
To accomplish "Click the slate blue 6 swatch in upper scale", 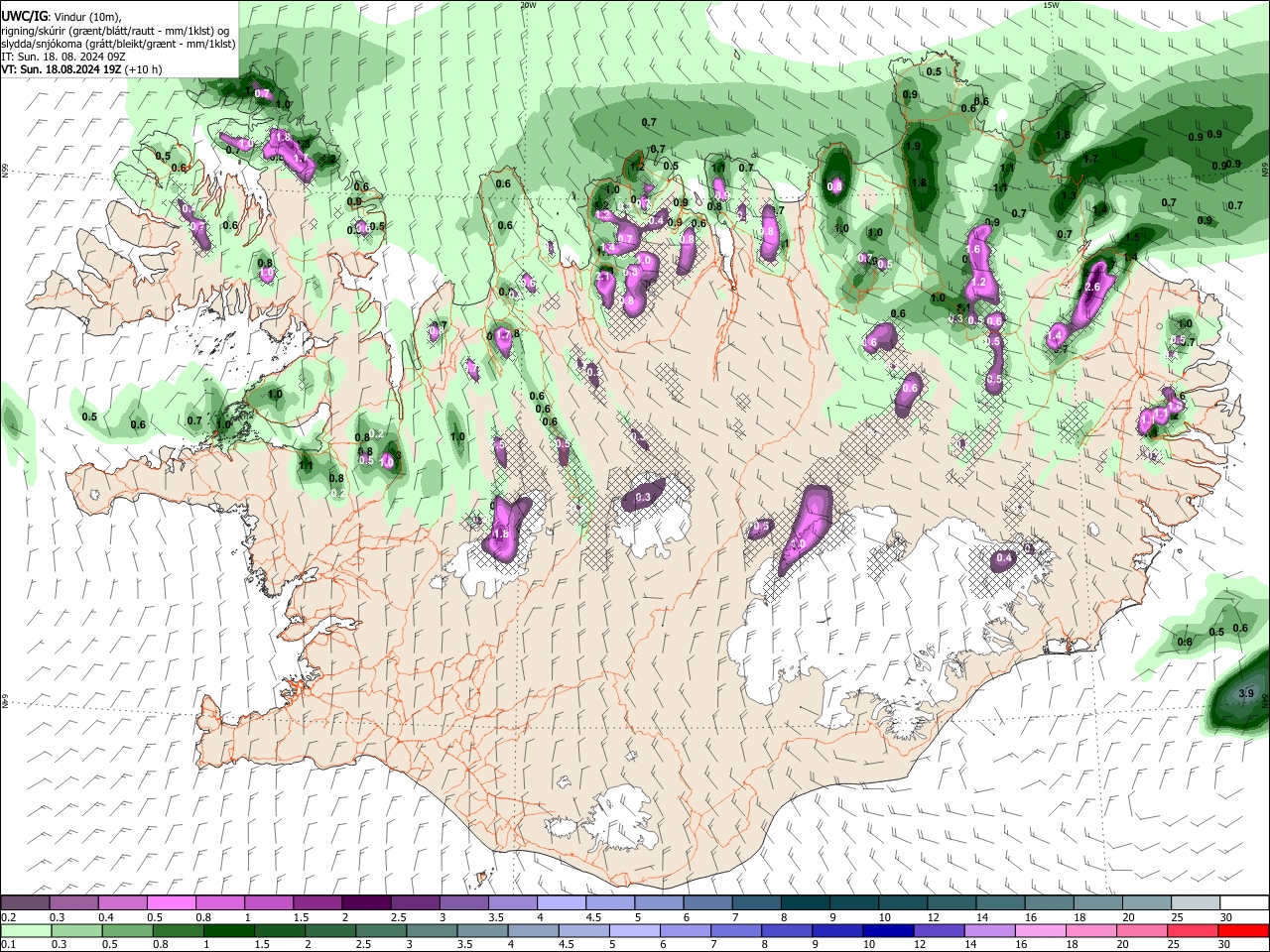I will point(707,903).
